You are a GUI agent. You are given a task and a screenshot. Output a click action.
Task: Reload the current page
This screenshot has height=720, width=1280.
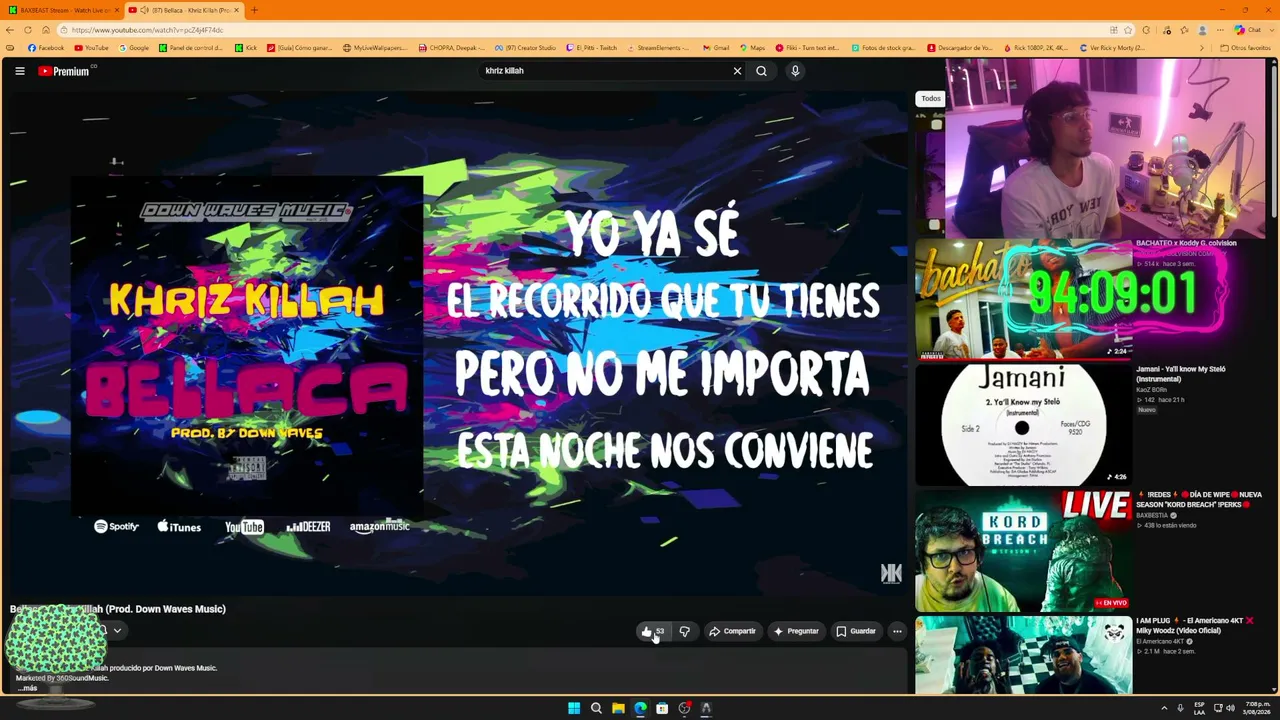point(30,30)
